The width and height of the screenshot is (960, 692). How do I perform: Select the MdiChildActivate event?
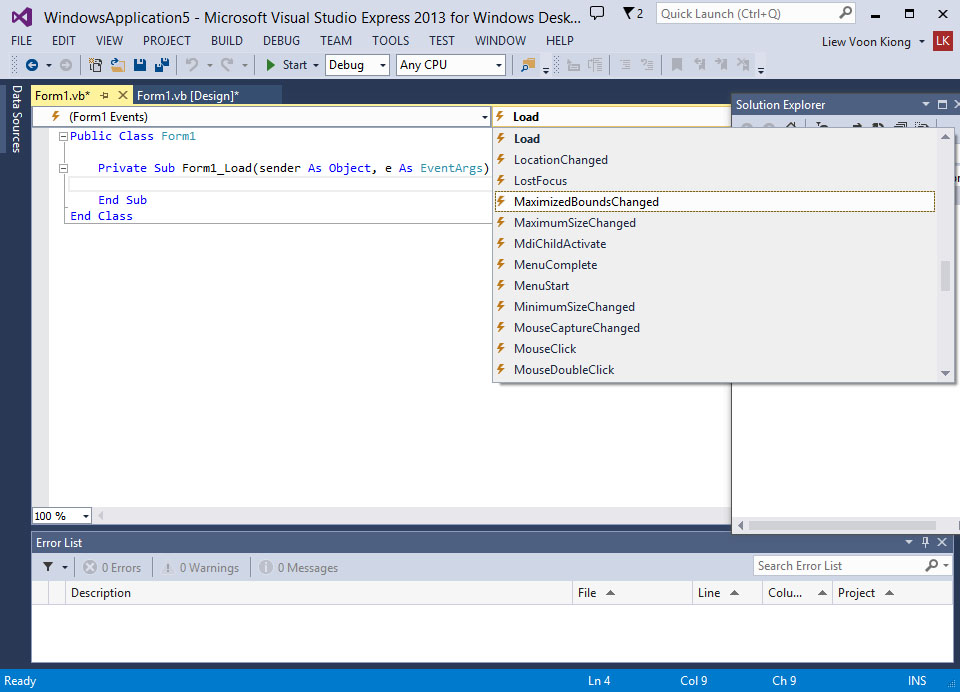pos(716,244)
